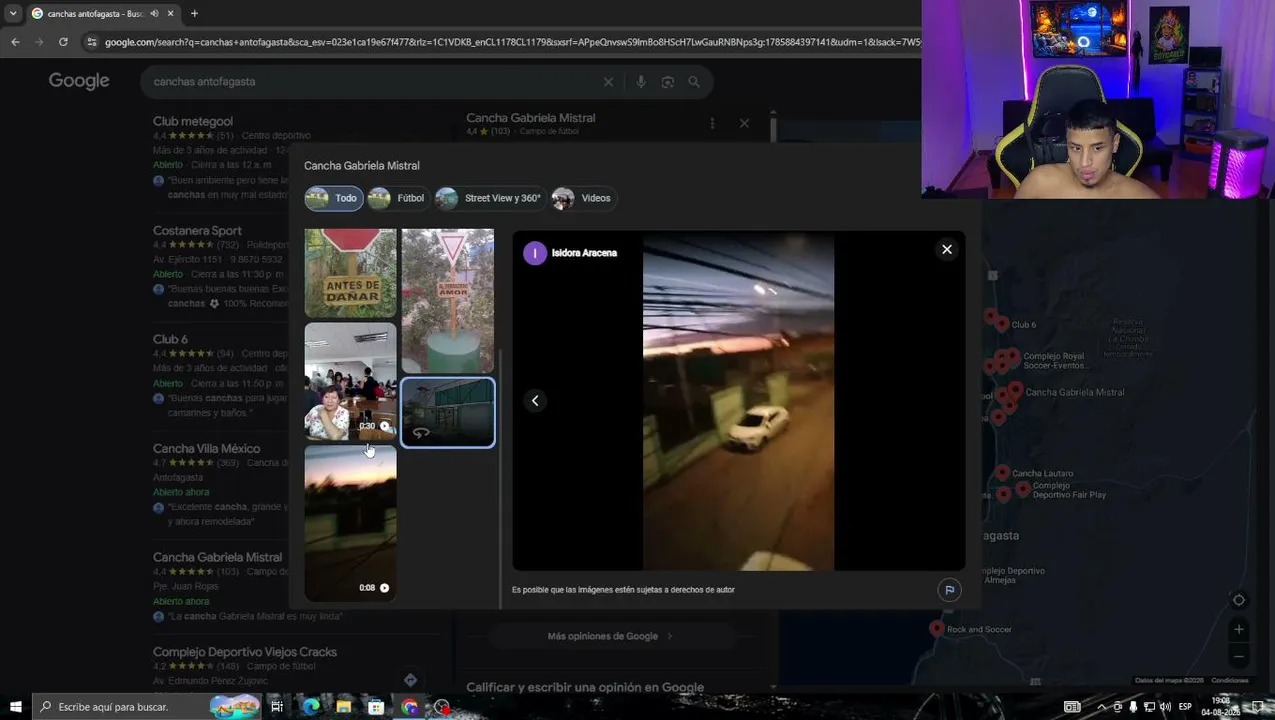The width and height of the screenshot is (1275, 720).
Task: Close the photo viewer with the X button
Action: click(x=946, y=249)
